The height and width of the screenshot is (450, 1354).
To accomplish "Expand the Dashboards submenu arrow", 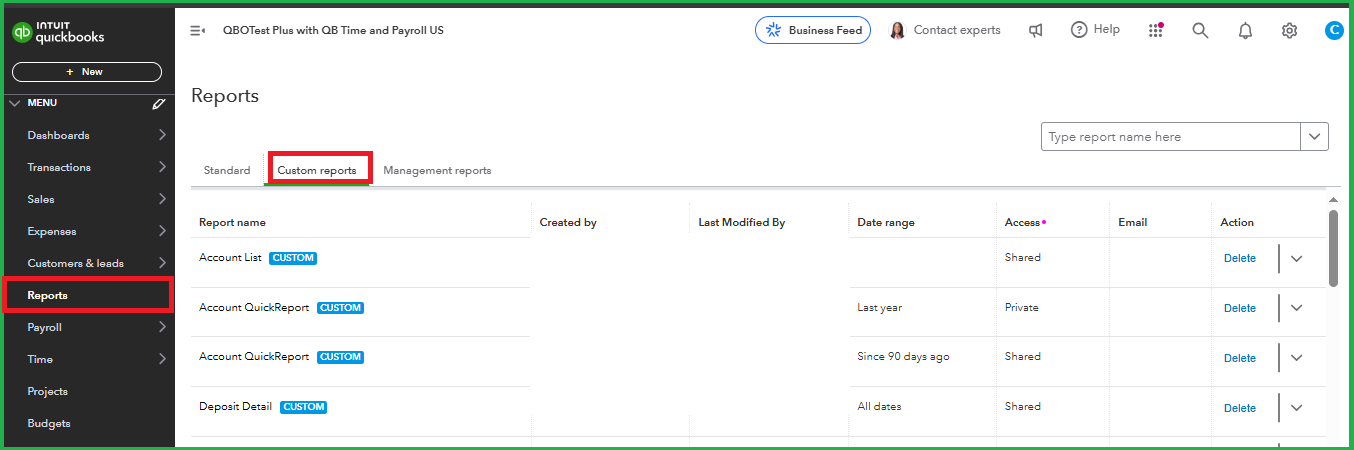I will click(x=162, y=135).
